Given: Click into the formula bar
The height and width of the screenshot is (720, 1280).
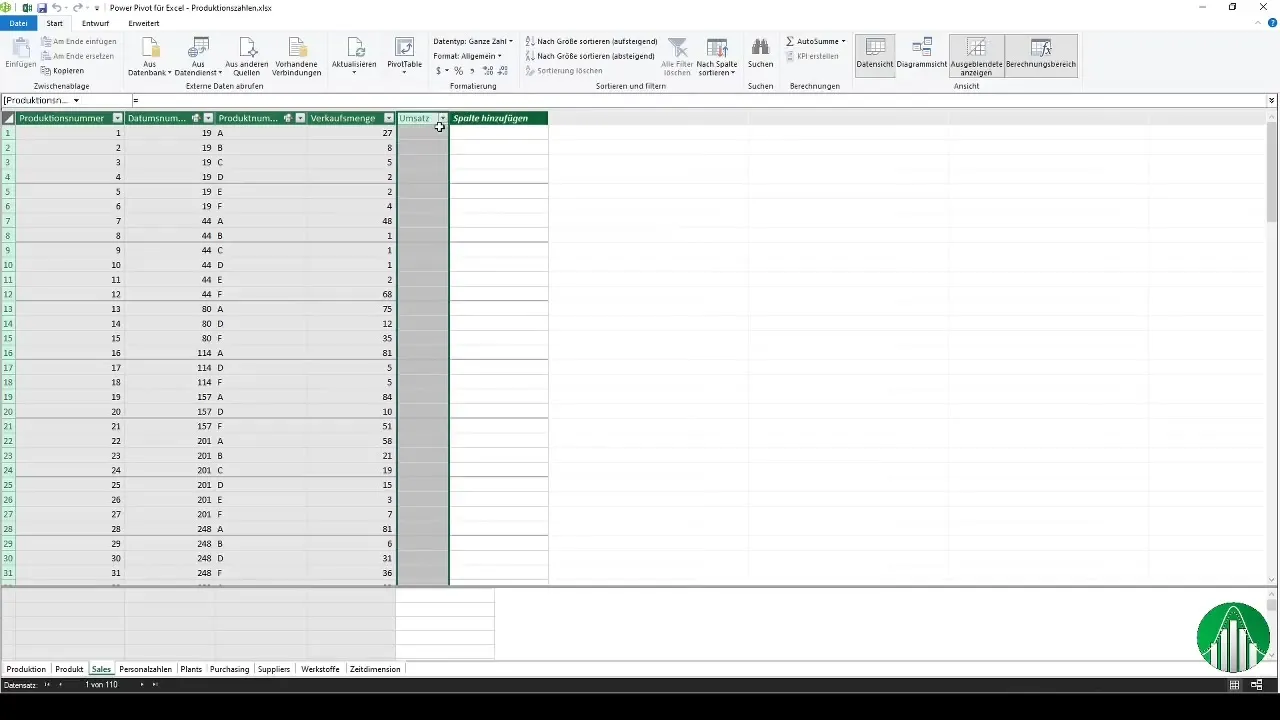Looking at the screenshot, I should (x=700, y=101).
